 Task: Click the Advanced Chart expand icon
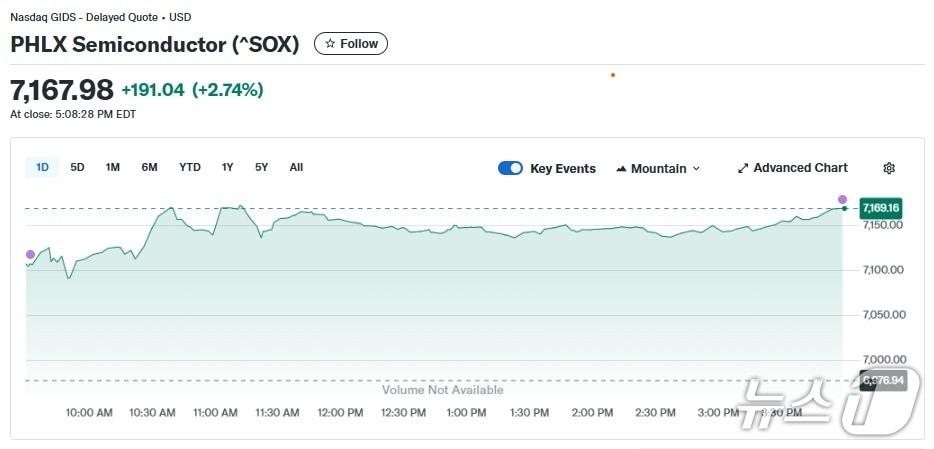pyautogui.click(x=743, y=168)
